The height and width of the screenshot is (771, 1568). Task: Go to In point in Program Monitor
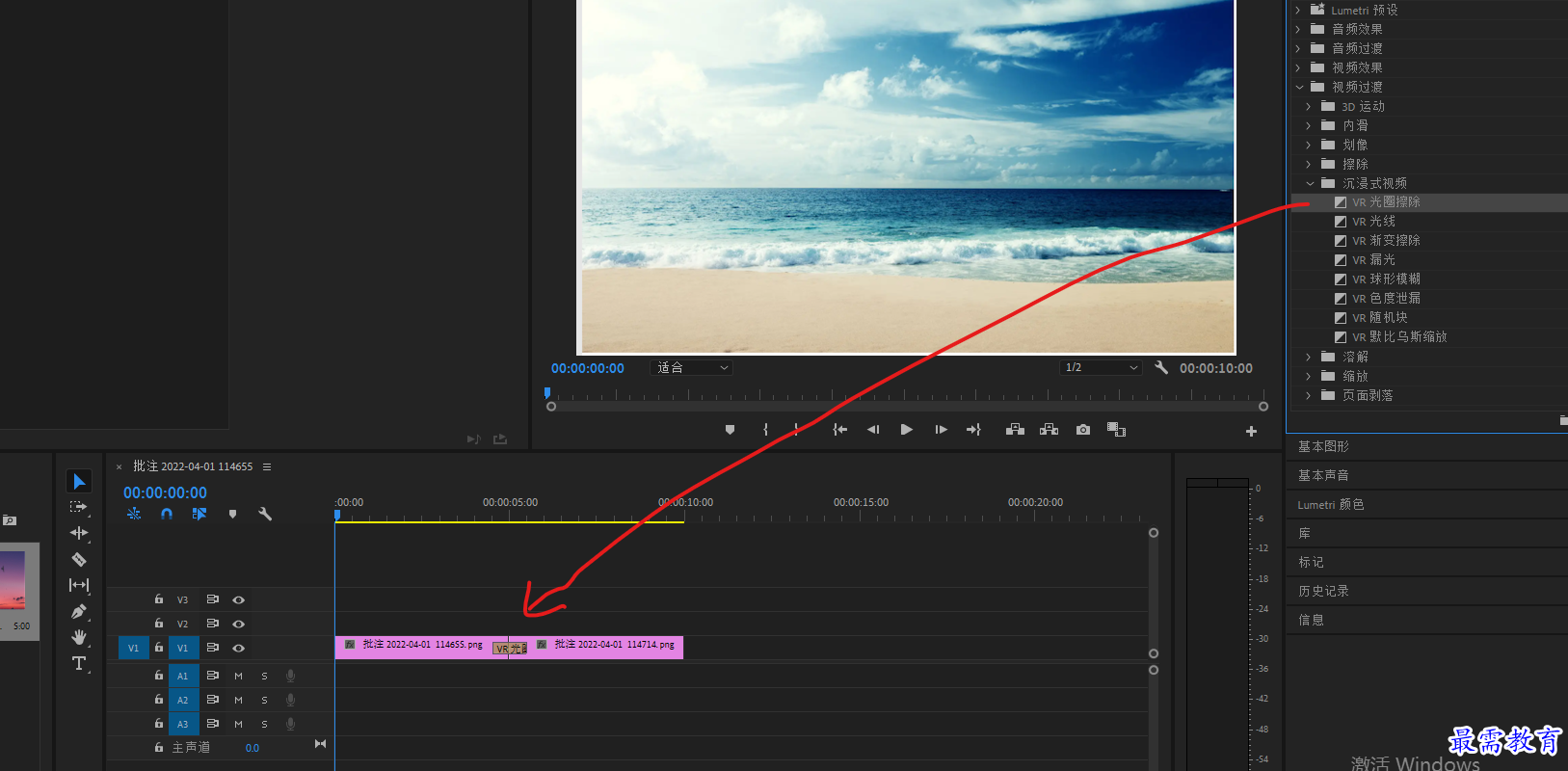[840, 430]
